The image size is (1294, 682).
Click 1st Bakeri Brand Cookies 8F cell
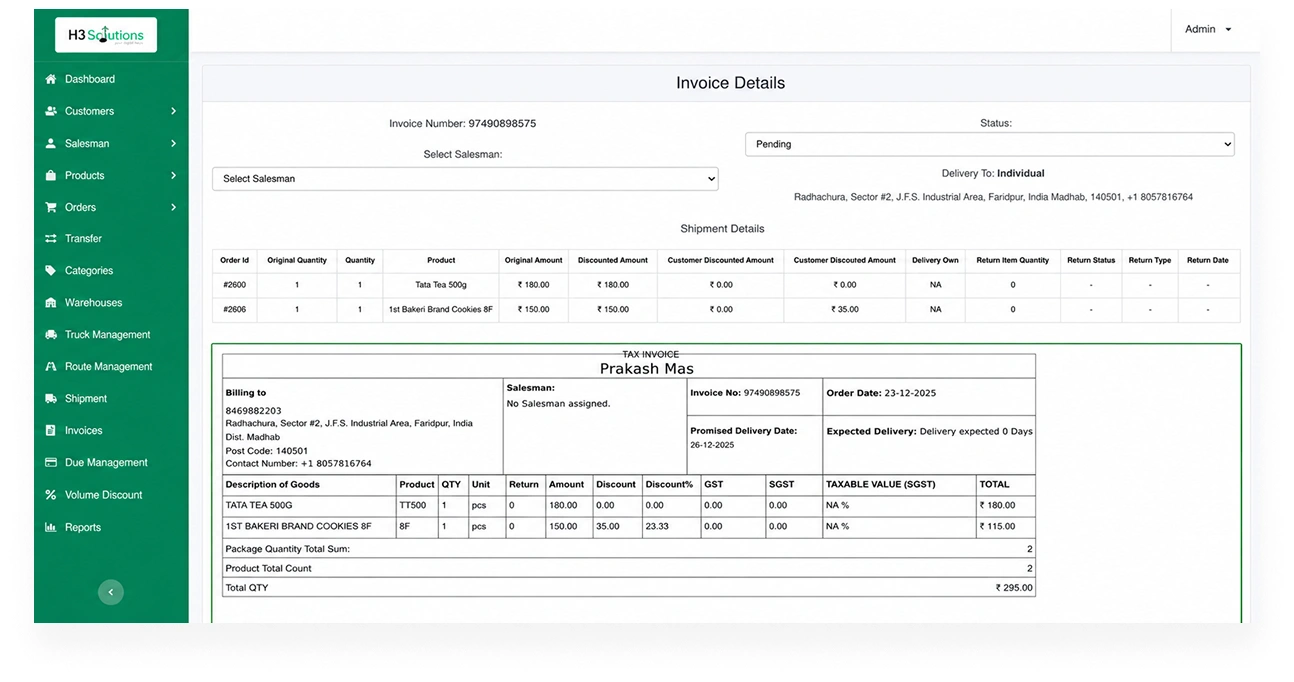click(x=441, y=310)
